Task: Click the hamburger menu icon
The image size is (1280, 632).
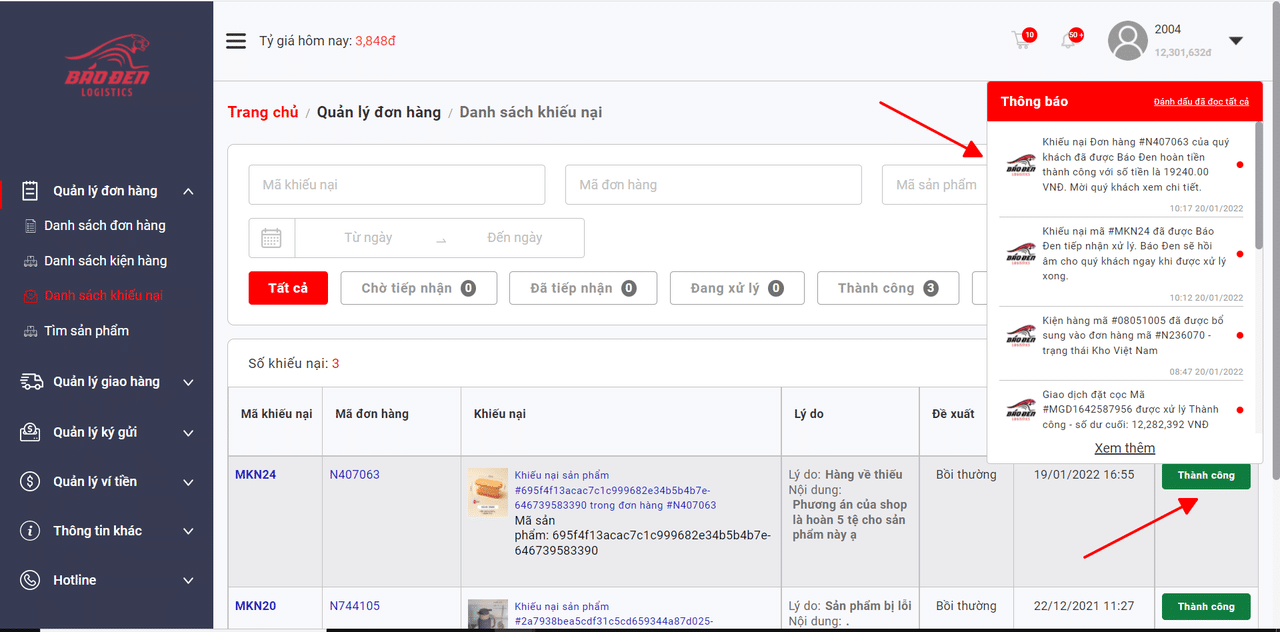Action: pyautogui.click(x=236, y=41)
